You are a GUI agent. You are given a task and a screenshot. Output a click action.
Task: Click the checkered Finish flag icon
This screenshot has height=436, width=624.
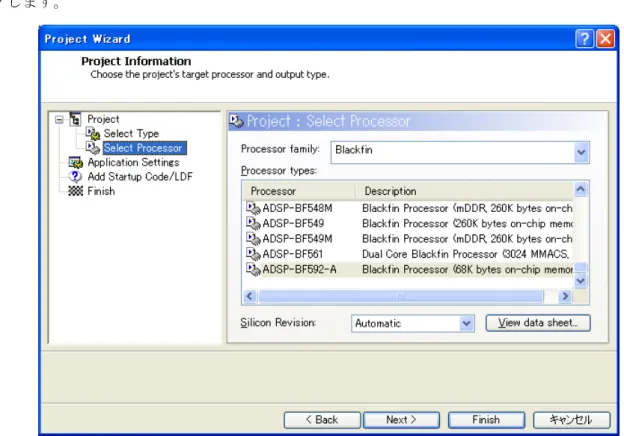[x=75, y=191]
